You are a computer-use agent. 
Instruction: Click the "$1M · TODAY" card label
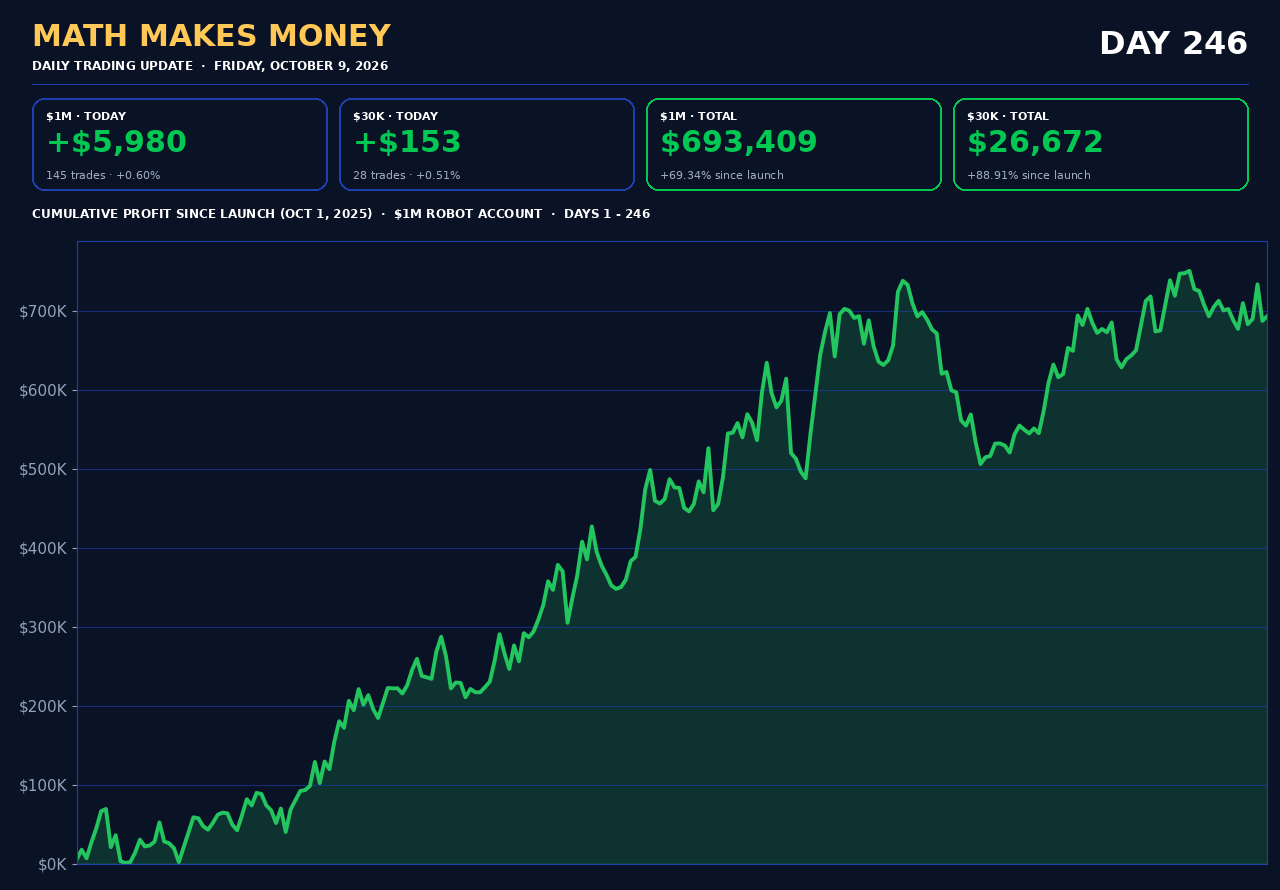pos(86,117)
